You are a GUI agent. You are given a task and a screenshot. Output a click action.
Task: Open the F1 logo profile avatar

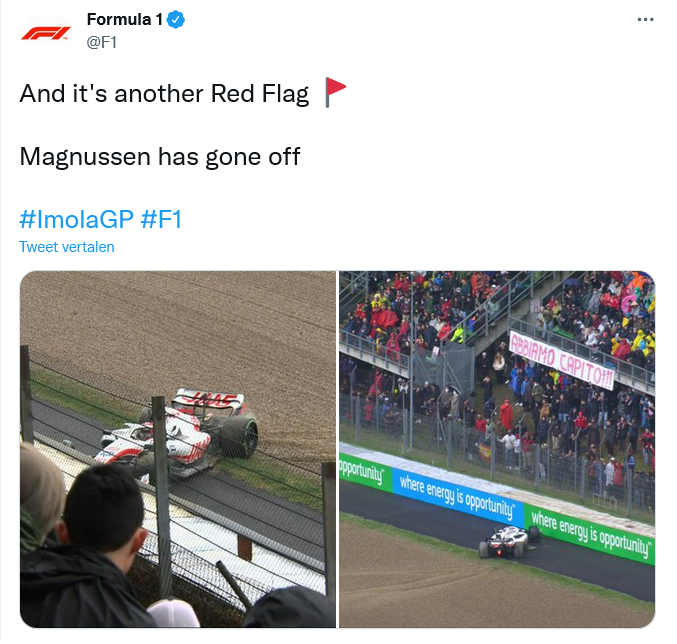tap(46, 33)
